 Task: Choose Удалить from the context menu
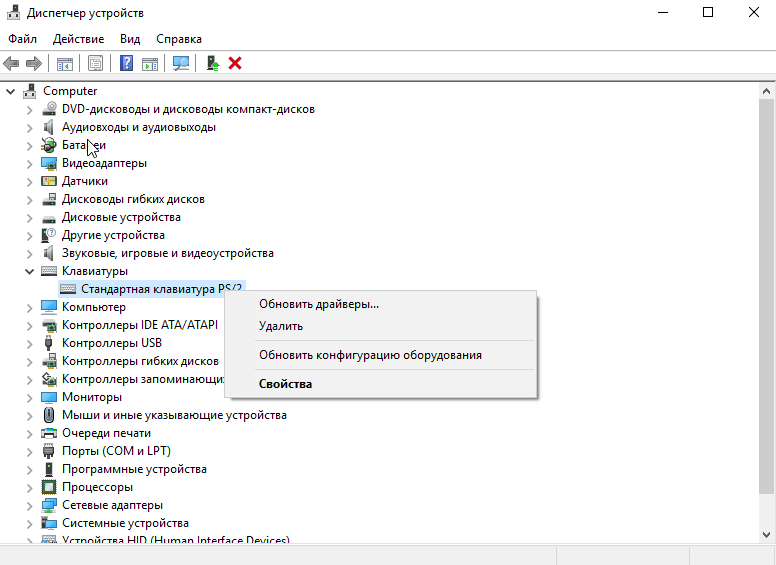pyautogui.click(x=381, y=326)
